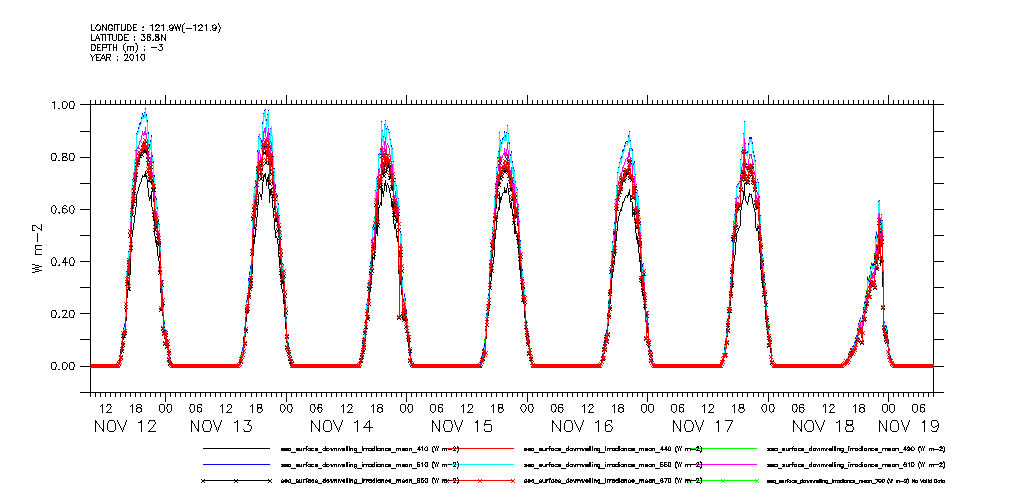
Task: Click the black line sample for mean_410
Action: click(x=236, y=447)
